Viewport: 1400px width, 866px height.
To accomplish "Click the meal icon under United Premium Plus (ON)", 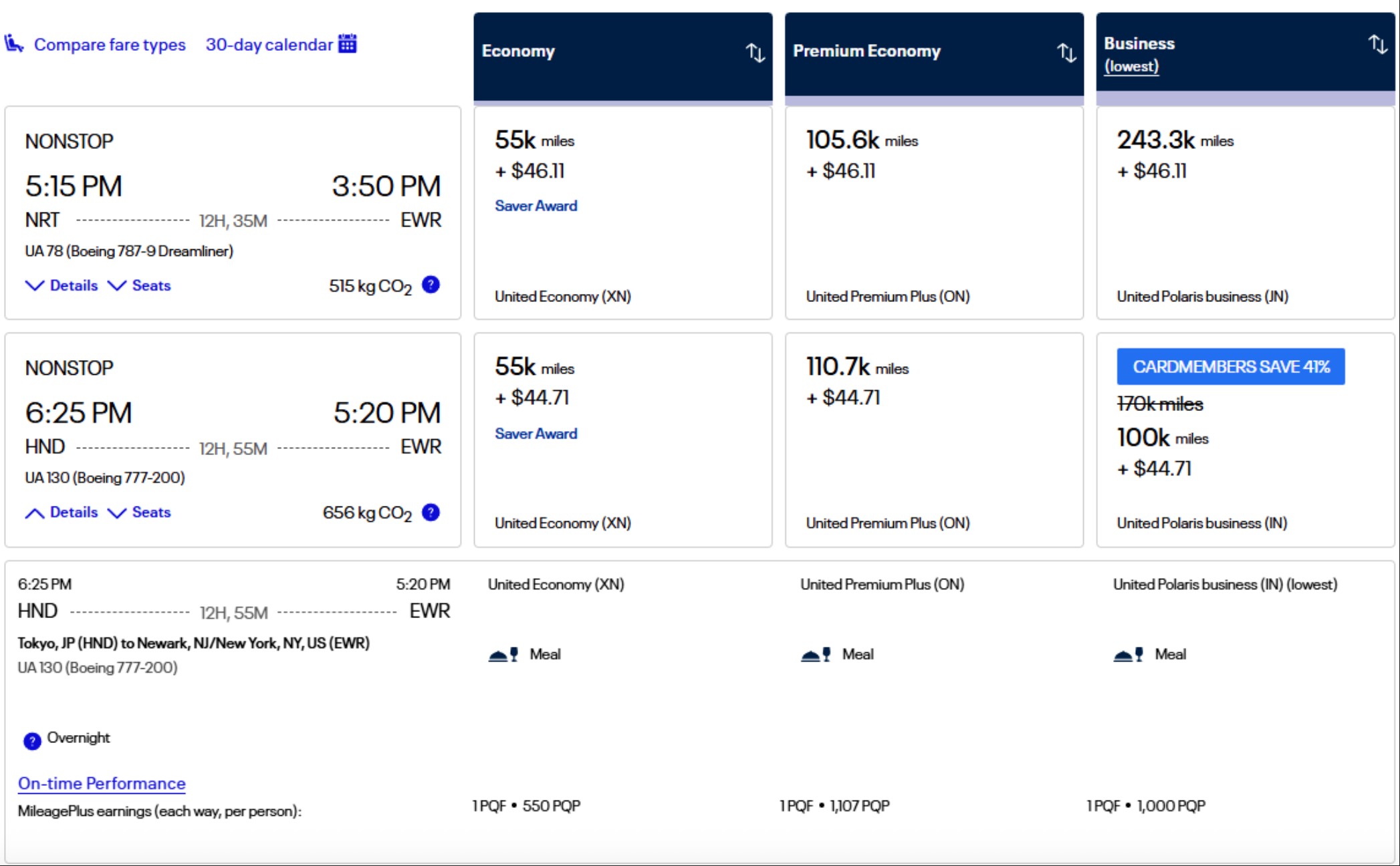I will pyautogui.click(x=816, y=655).
